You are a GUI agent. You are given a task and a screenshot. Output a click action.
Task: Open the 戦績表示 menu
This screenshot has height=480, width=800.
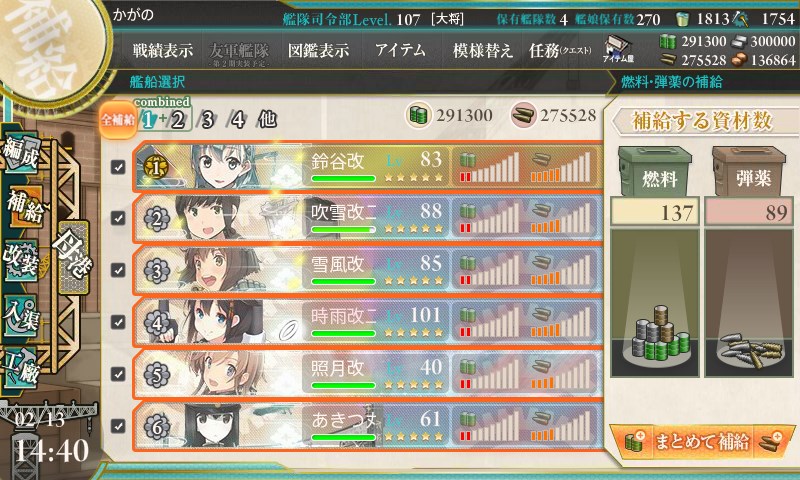pos(163,50)
